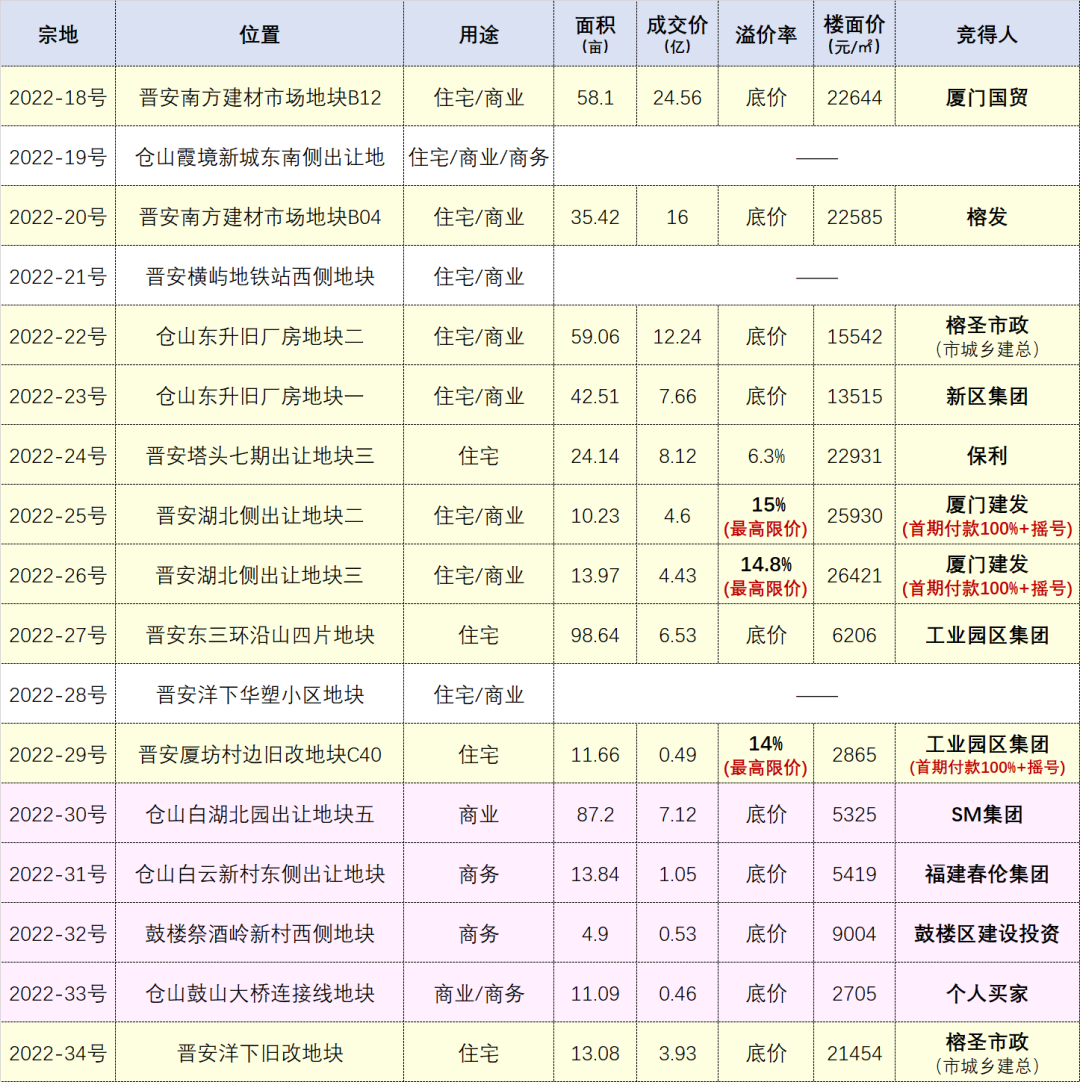Select the 商业/商务 usage cell
The height and width of the screenshot is (1082, 1080).
pyautogui.click(x=478, y=993)
